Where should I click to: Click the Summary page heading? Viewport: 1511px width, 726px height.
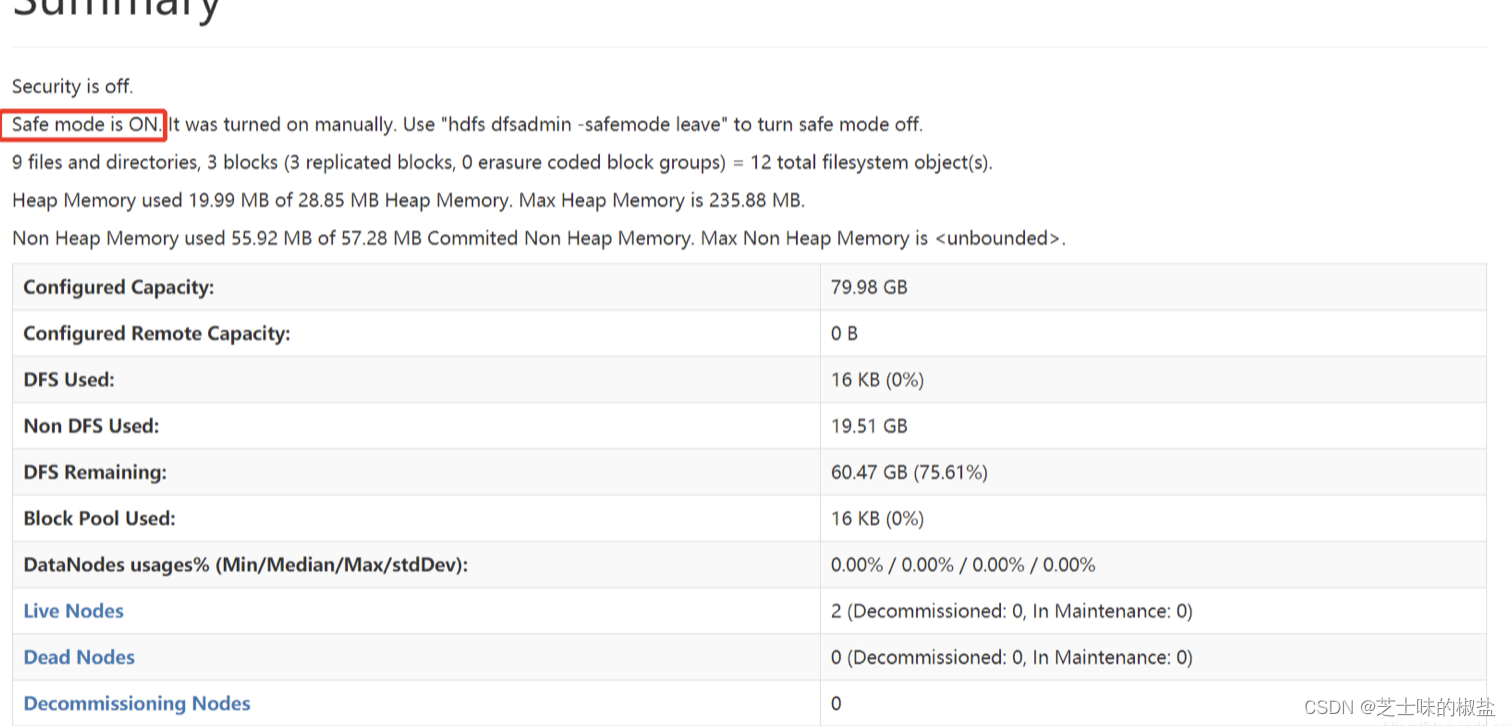pos(116,10)
